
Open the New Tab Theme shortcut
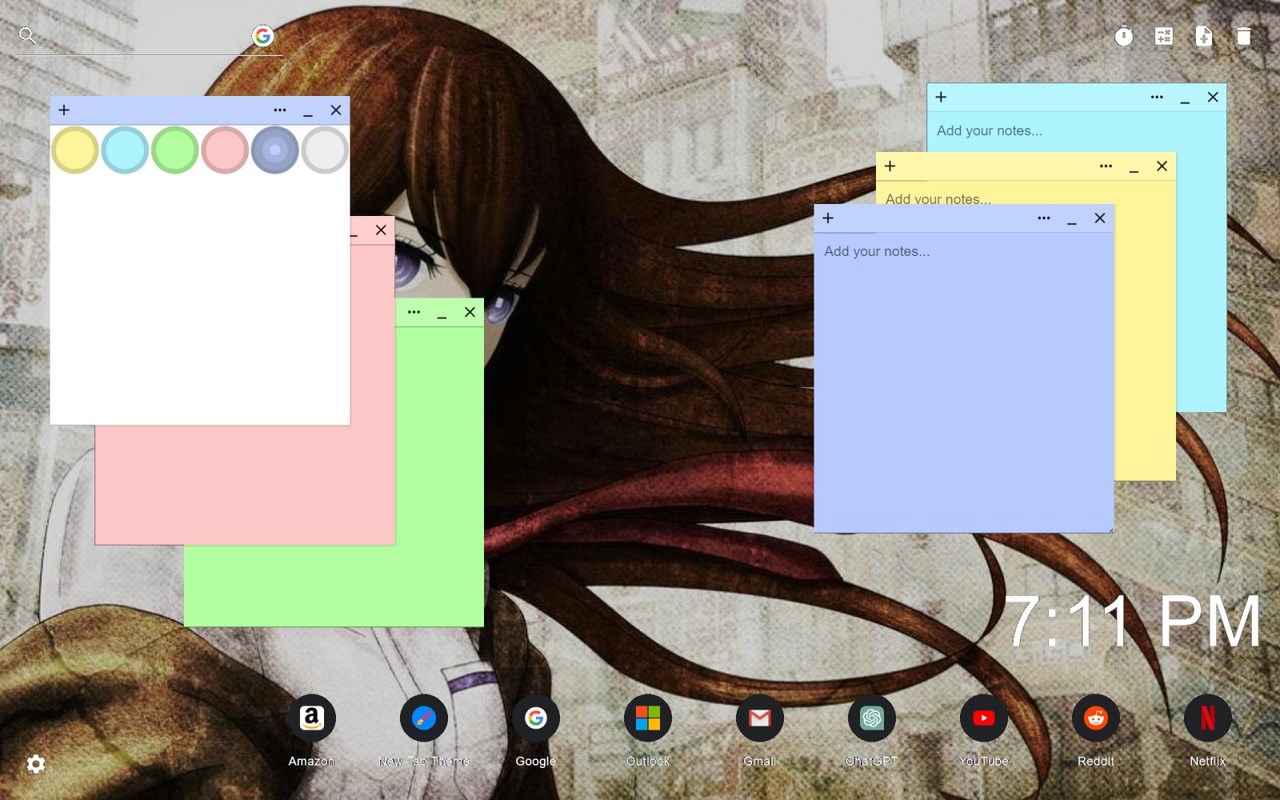(x=424, y=718)
